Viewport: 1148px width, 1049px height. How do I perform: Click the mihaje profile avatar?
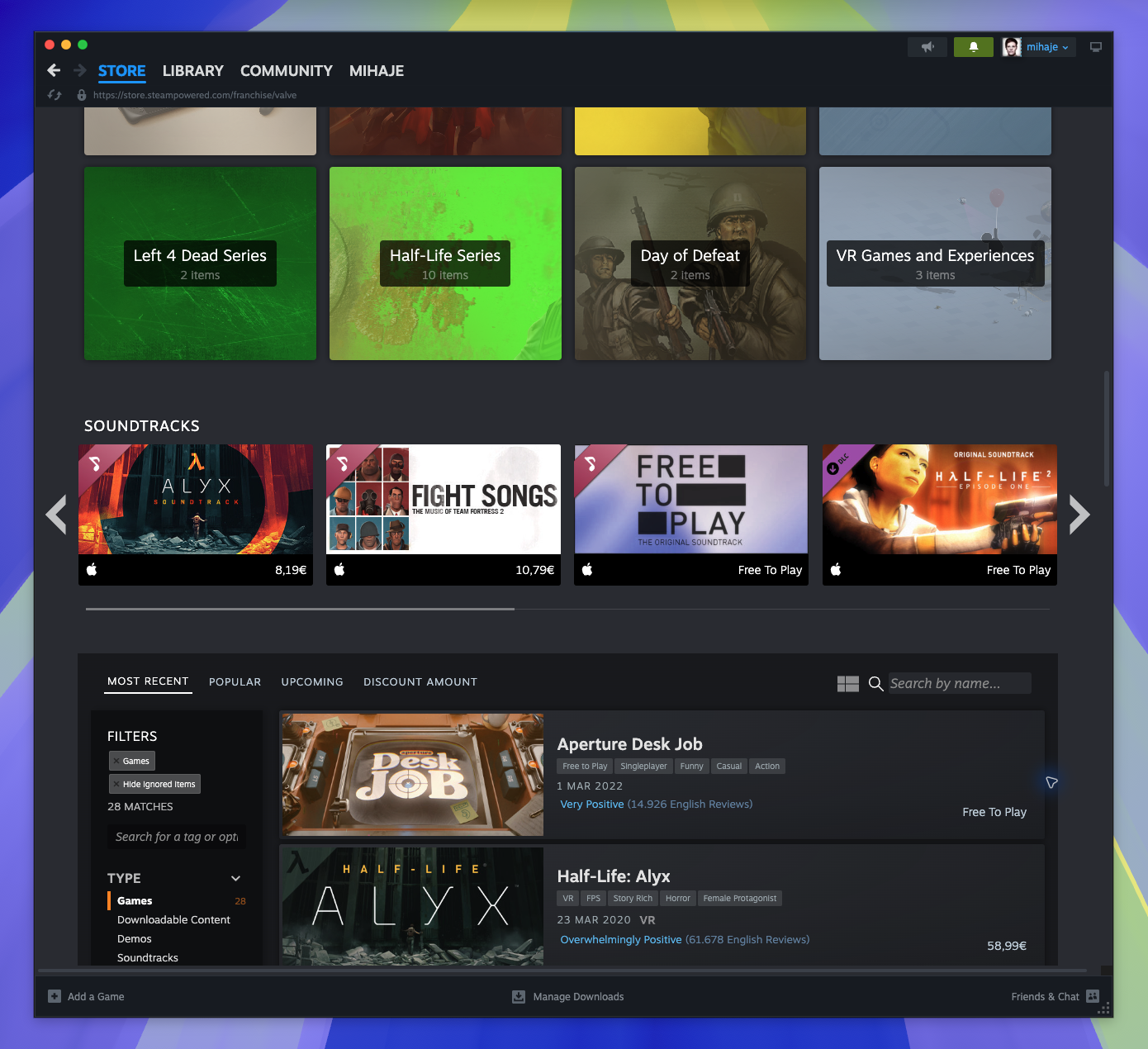coord(1012,47)
